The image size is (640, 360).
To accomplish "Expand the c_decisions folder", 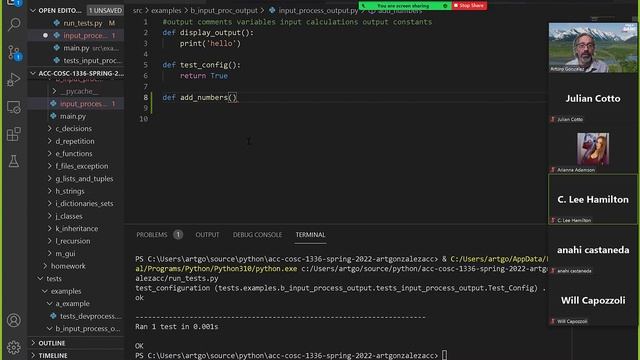I will pos(50,129).
